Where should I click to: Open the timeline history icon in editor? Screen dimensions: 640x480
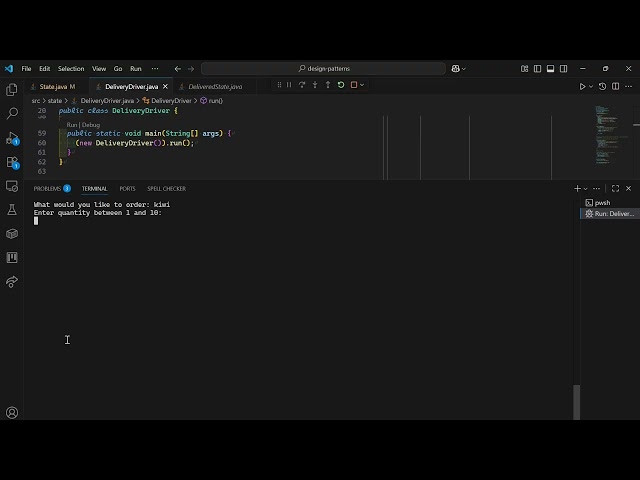click(x=602, y=87)
